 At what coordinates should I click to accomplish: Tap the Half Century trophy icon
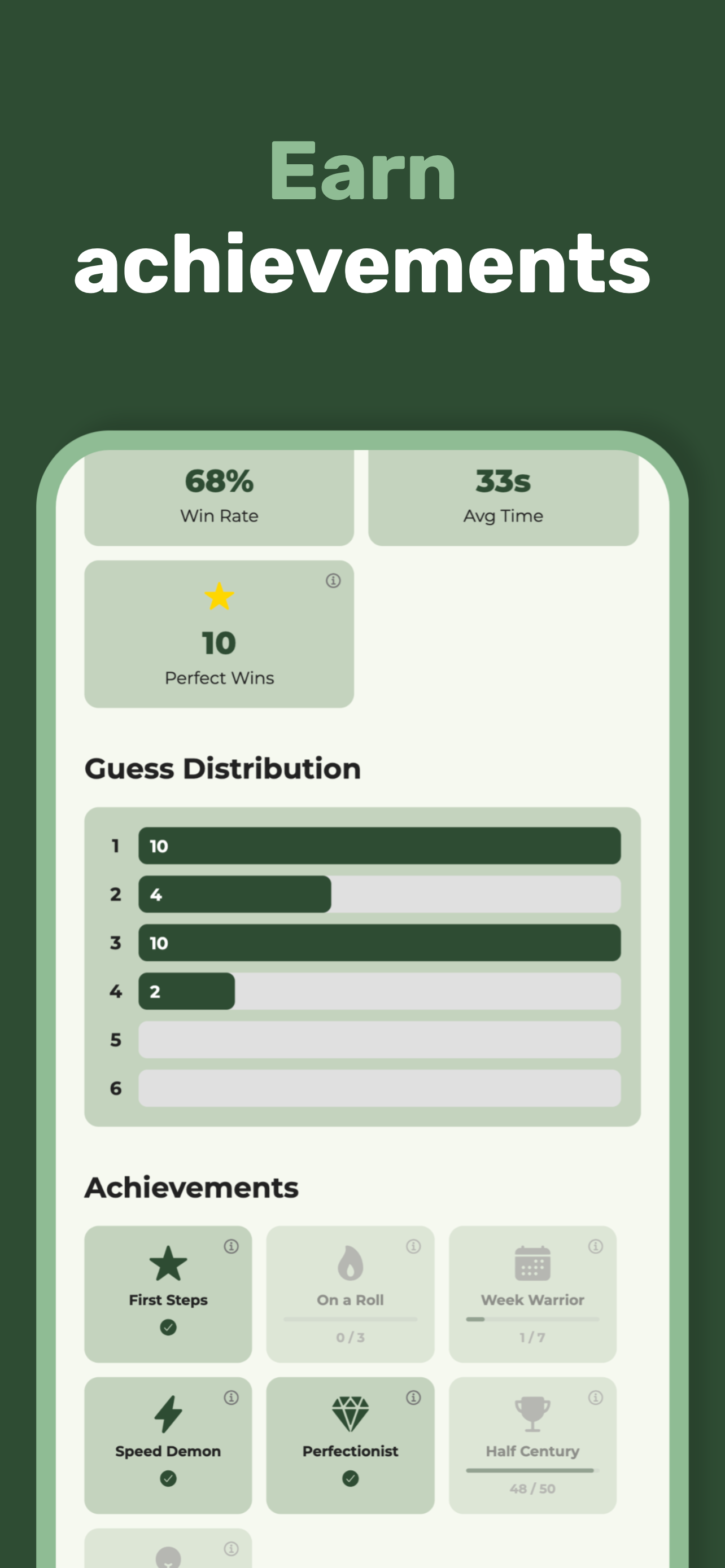532,1413
